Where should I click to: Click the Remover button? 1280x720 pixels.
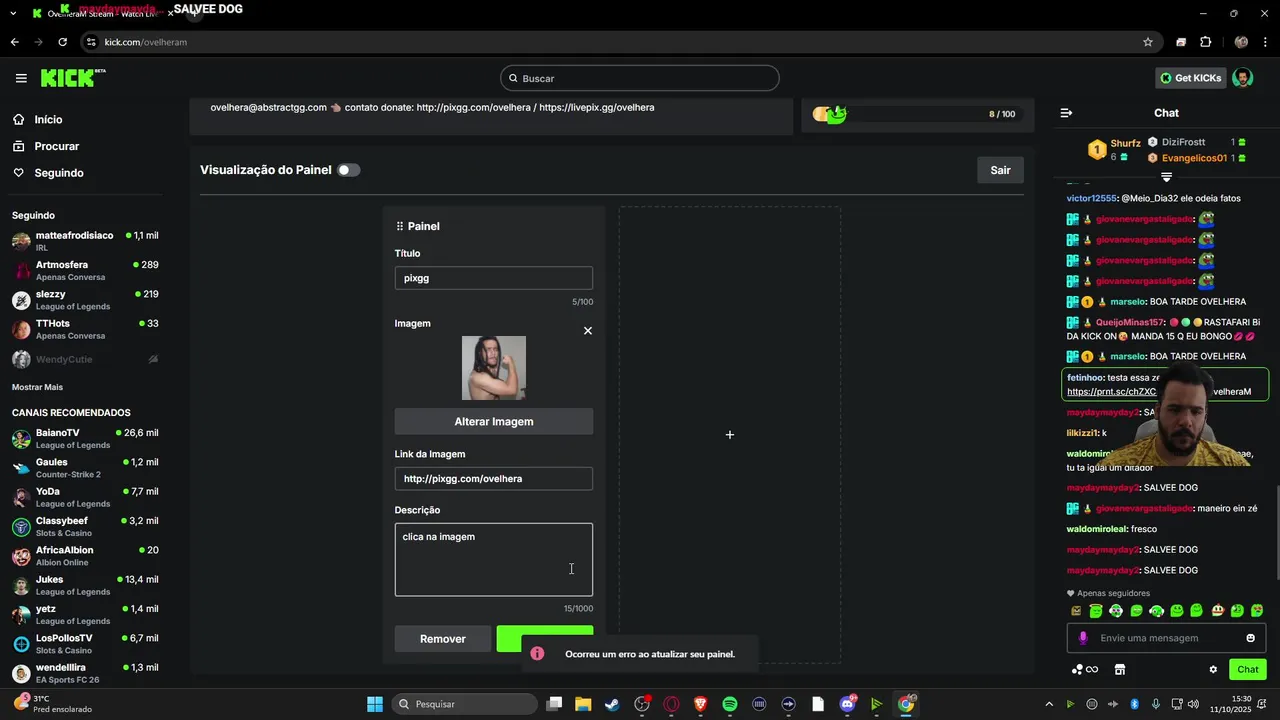point(443,639)
